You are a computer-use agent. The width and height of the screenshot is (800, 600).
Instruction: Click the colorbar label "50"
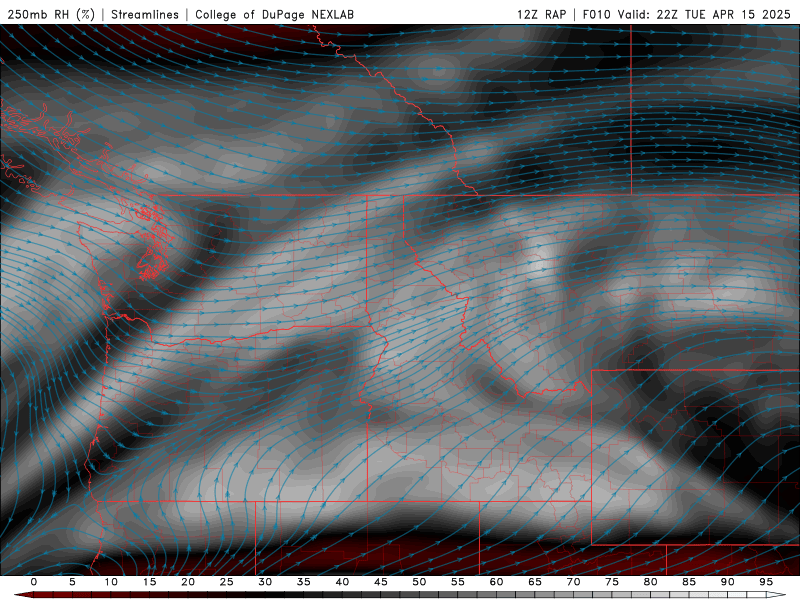[x=419, y=582]
